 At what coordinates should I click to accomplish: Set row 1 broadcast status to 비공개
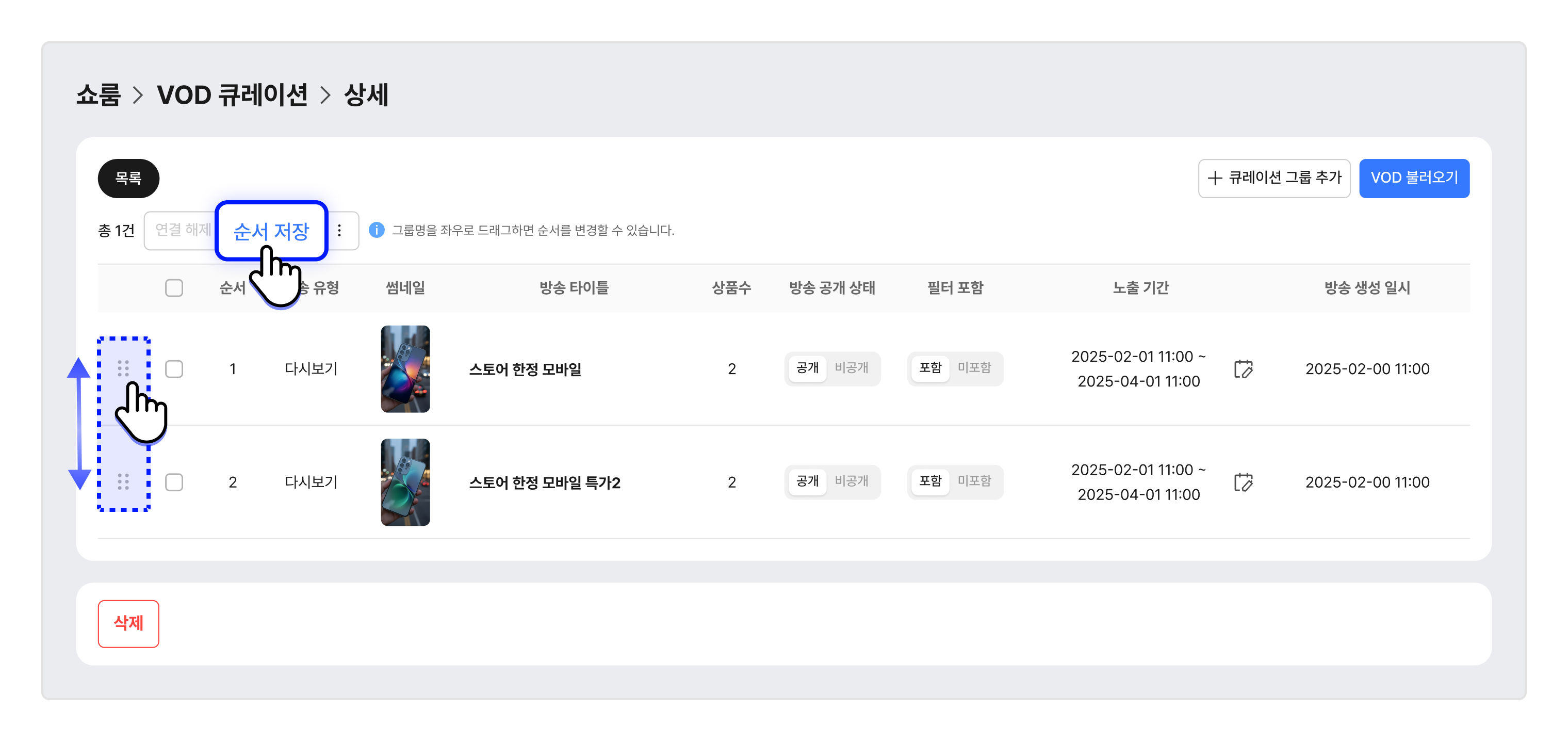[851, 368]
